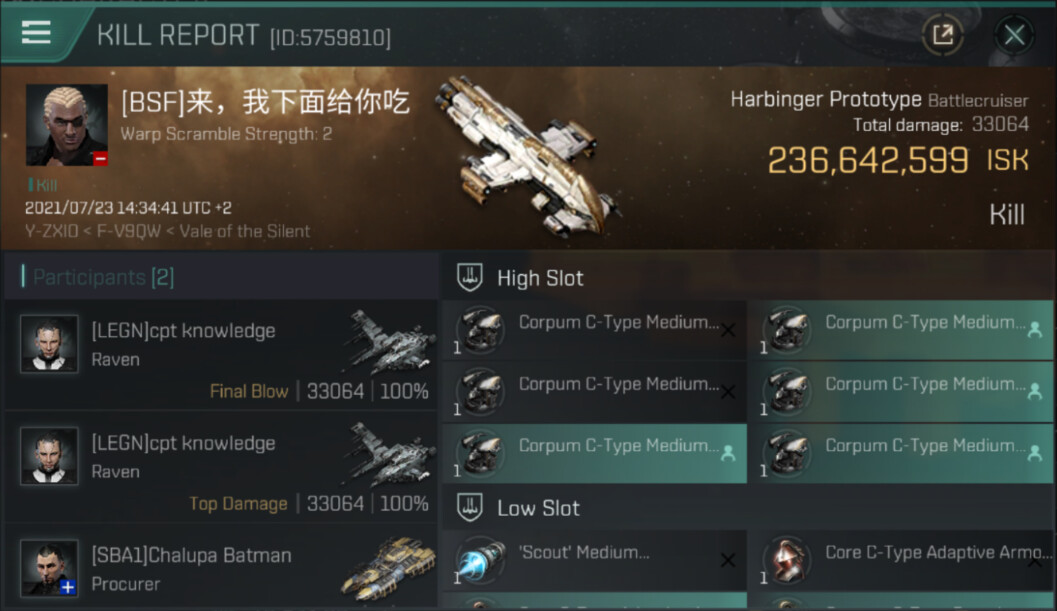Select the Participants [2] tab
Image resolution: width=1057 pixels, height=611 pixels.
tap(103, 277)
